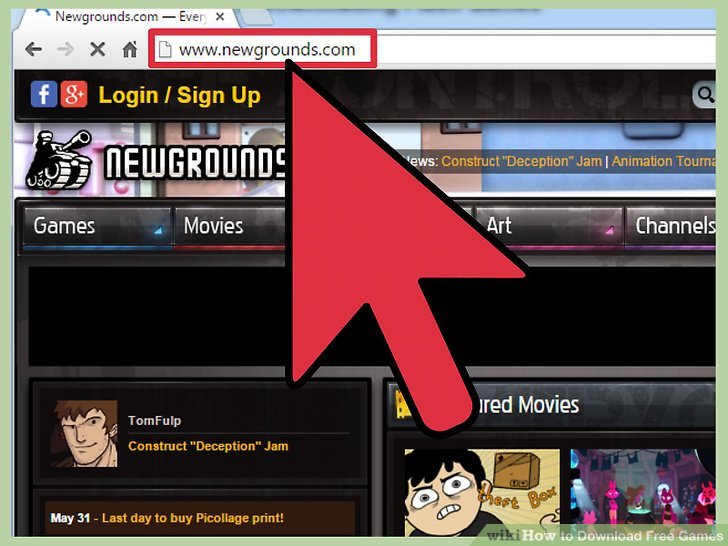728x546 pixels.
Task: Open the Art menu
Action: 549,226
